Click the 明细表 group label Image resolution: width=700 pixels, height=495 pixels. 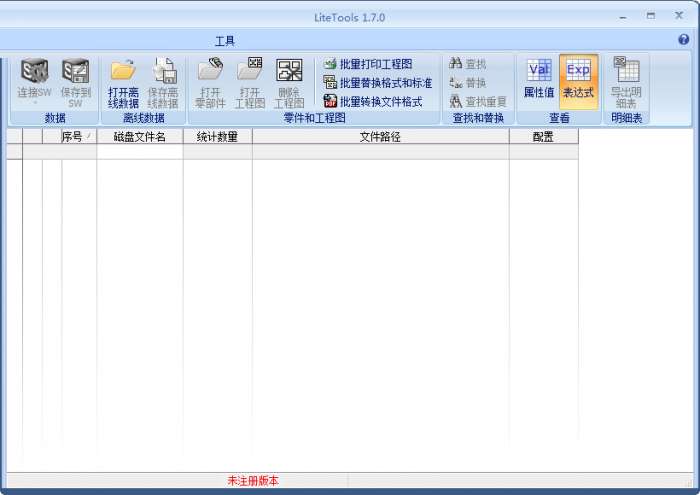[x=626, y=118]
